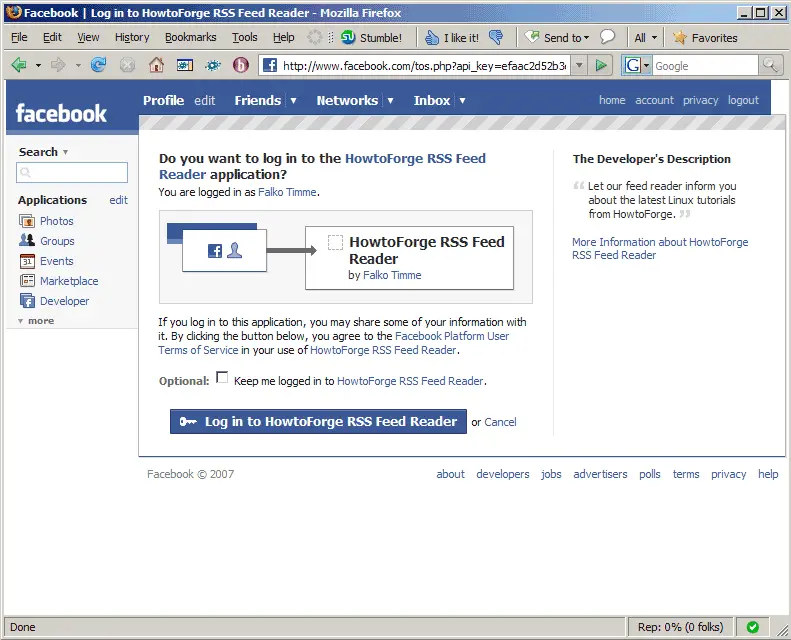This screenshot has height=640, width=791.
Task: Click the Groups icon in Applications list
Action: point(27,241)
